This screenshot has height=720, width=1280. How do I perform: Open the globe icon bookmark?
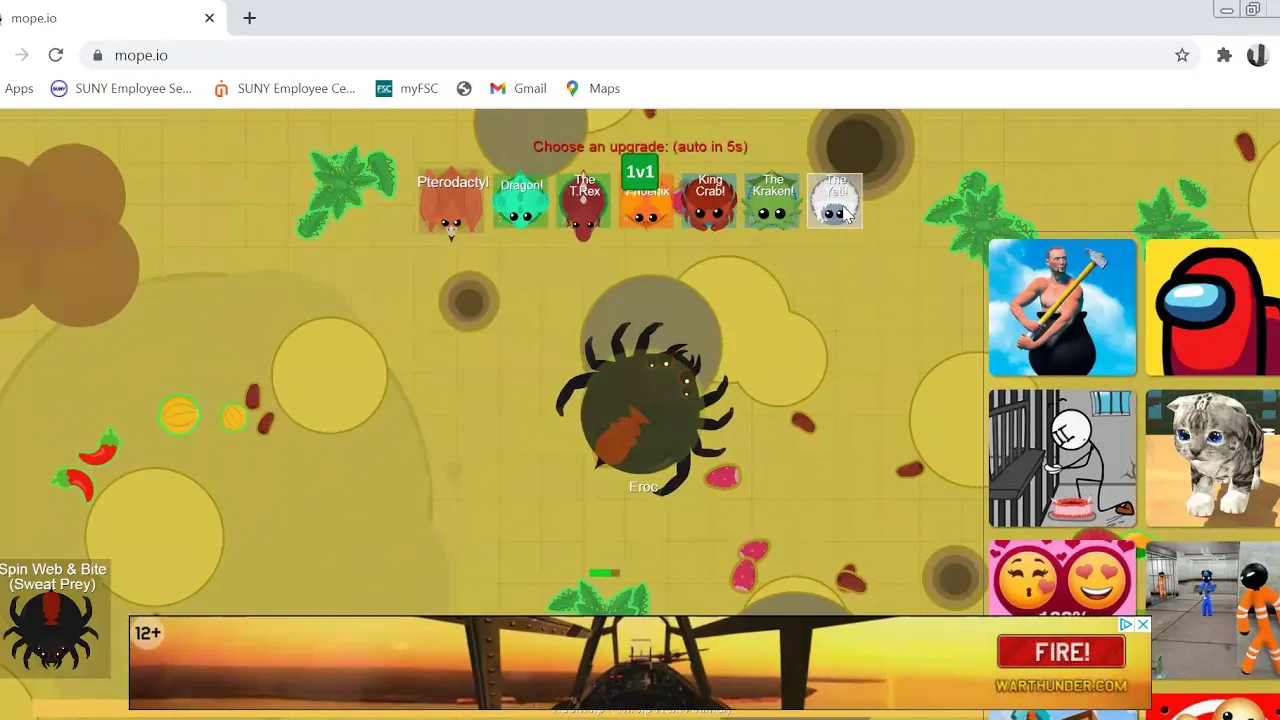464,89
